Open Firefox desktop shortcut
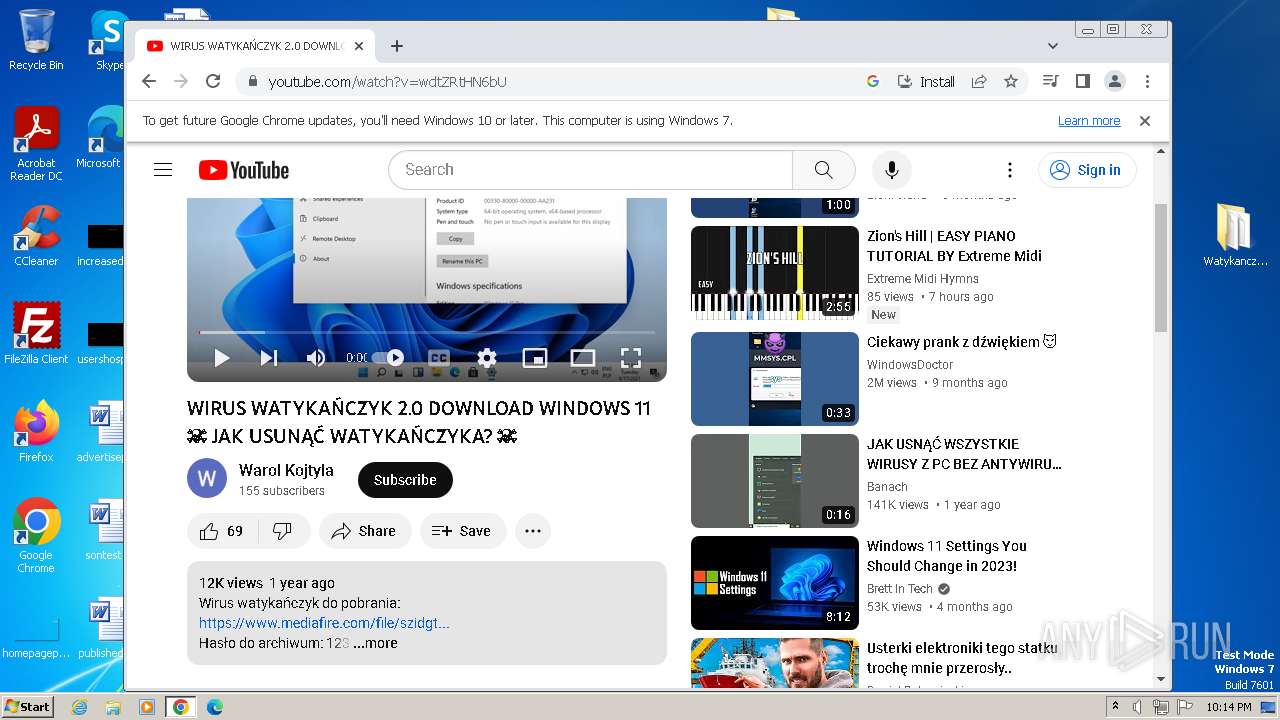1280x720 pixels. tap(36, 432)
